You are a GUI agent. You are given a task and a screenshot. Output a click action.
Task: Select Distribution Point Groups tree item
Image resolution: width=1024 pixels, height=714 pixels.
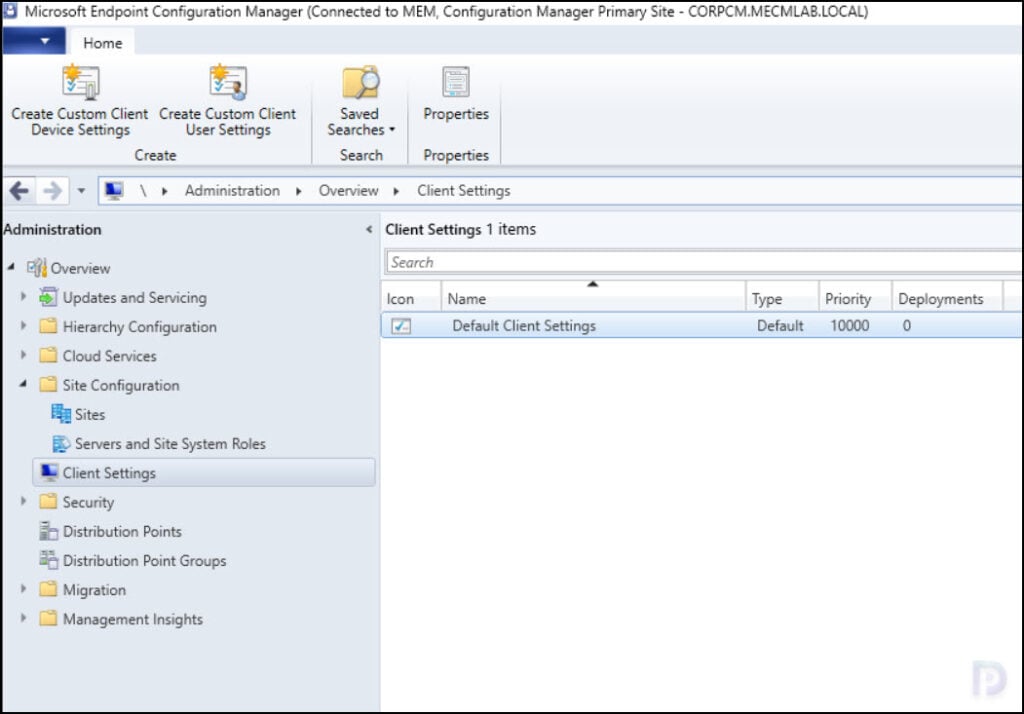144,560
